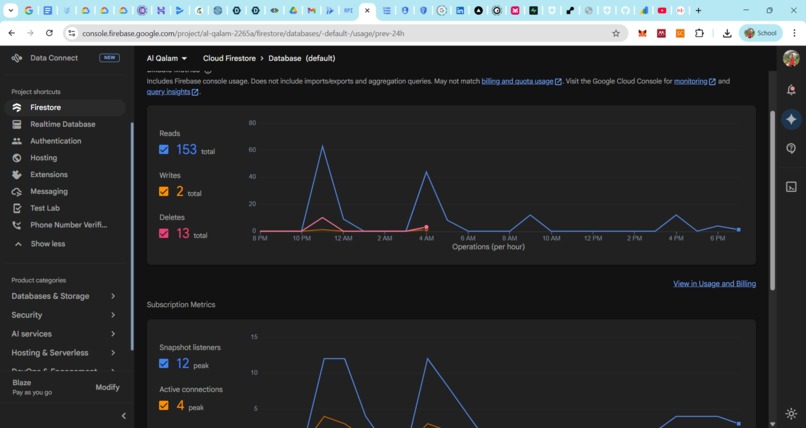Switch to the Gmail browser tab
806x428 pixels.
(311, 10)
